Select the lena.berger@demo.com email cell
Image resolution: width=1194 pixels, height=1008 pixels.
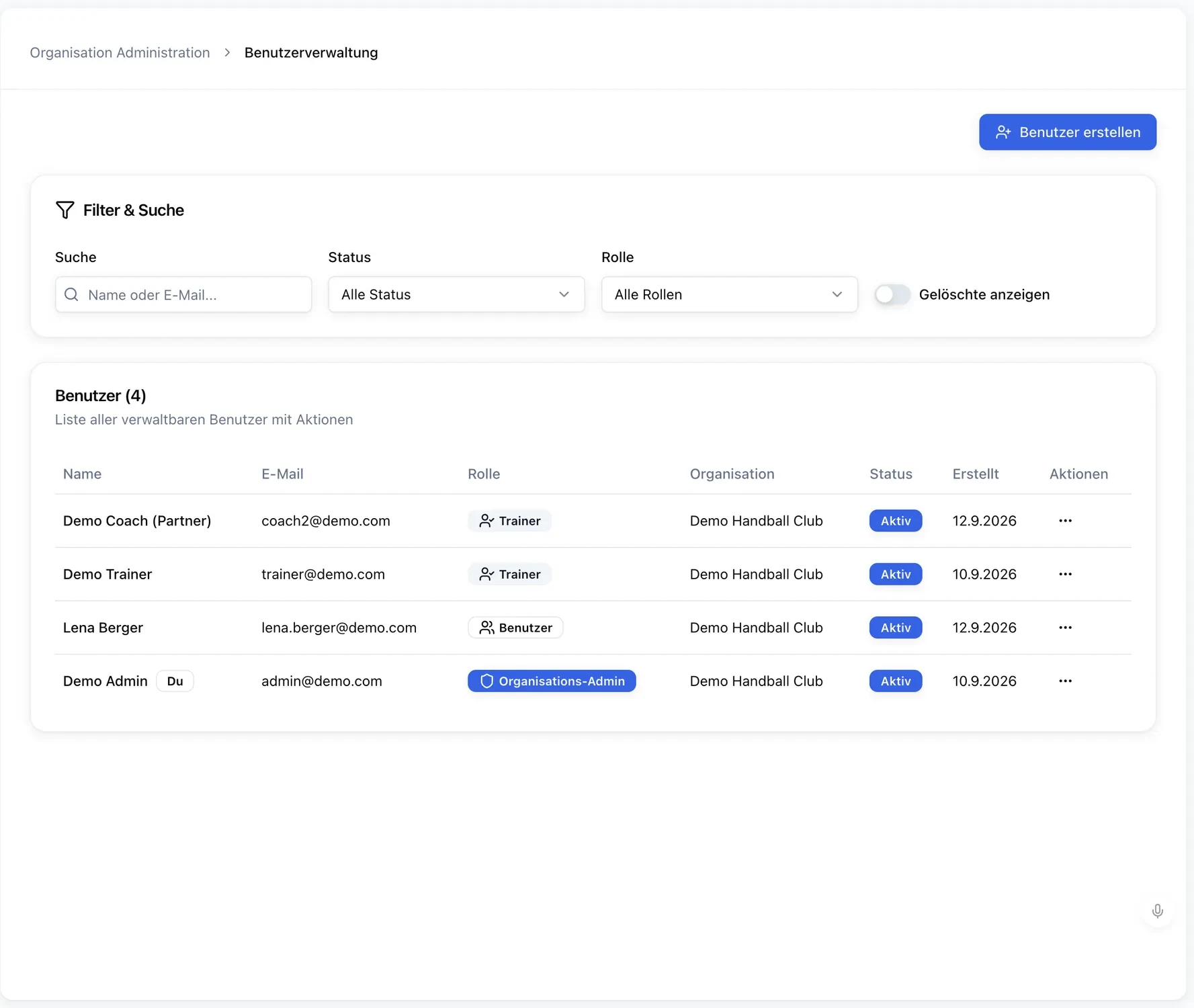coord(339,628)
